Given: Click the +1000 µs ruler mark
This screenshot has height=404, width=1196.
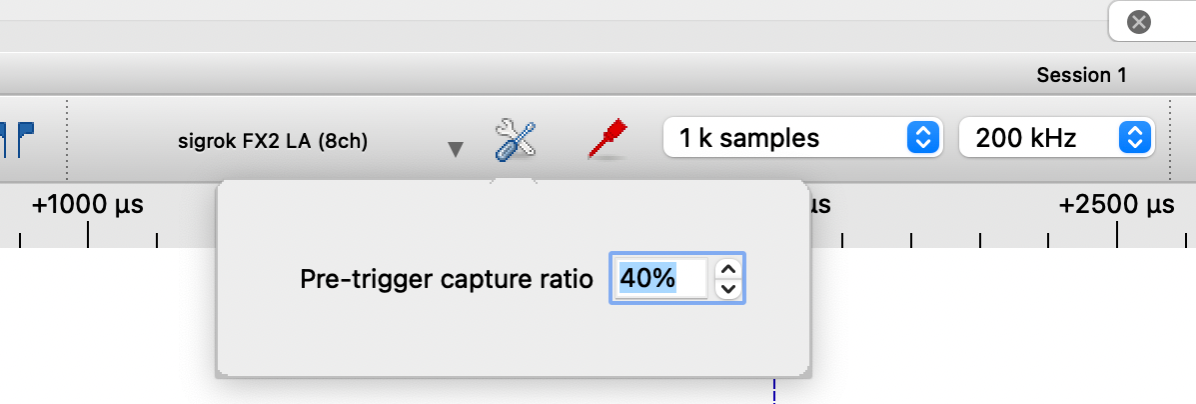Looking at the screenshot, I should coord(88,206).
